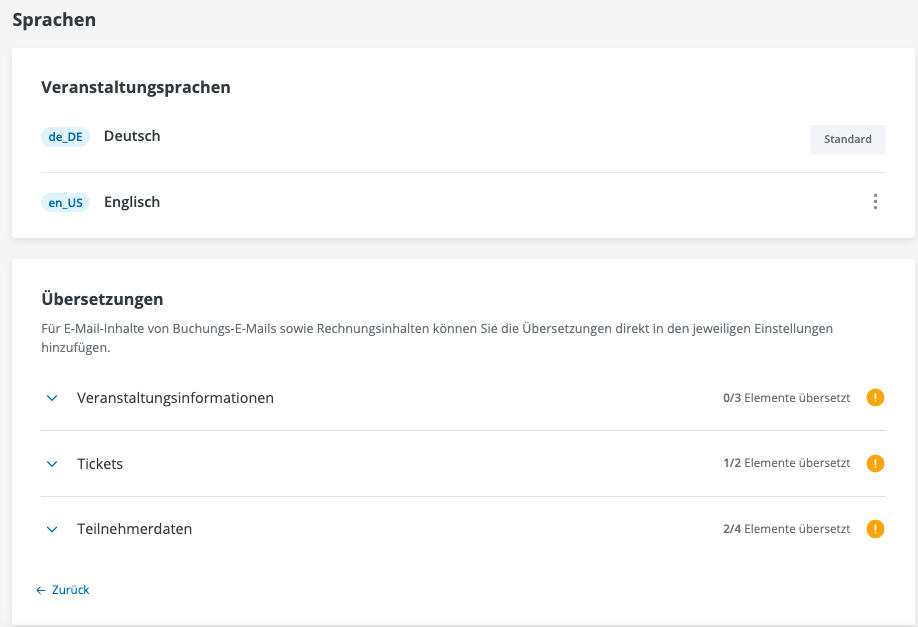
Task: Select the Deutsch language row label
Action: [132, 136]
